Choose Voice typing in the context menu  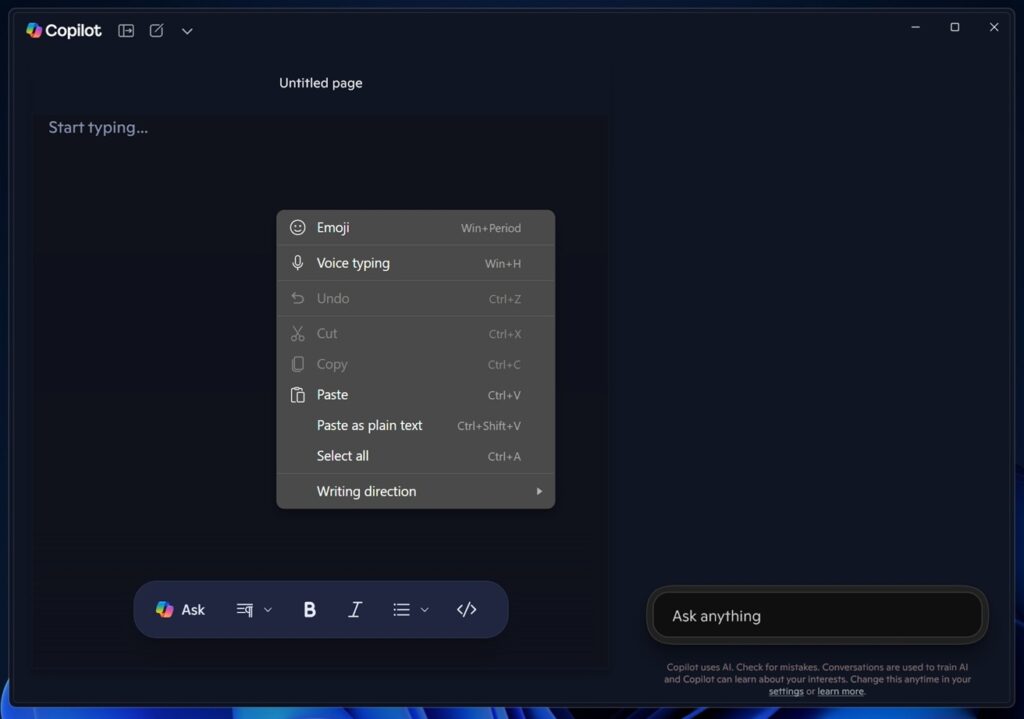tap(415, 263)
